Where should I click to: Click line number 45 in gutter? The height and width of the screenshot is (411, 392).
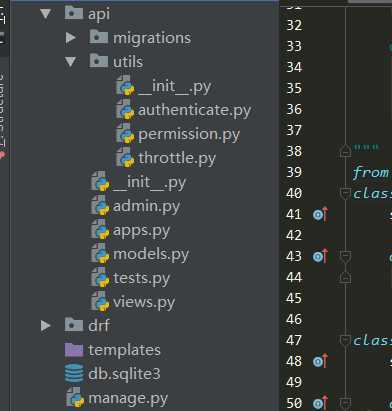[x=294, y=298]
